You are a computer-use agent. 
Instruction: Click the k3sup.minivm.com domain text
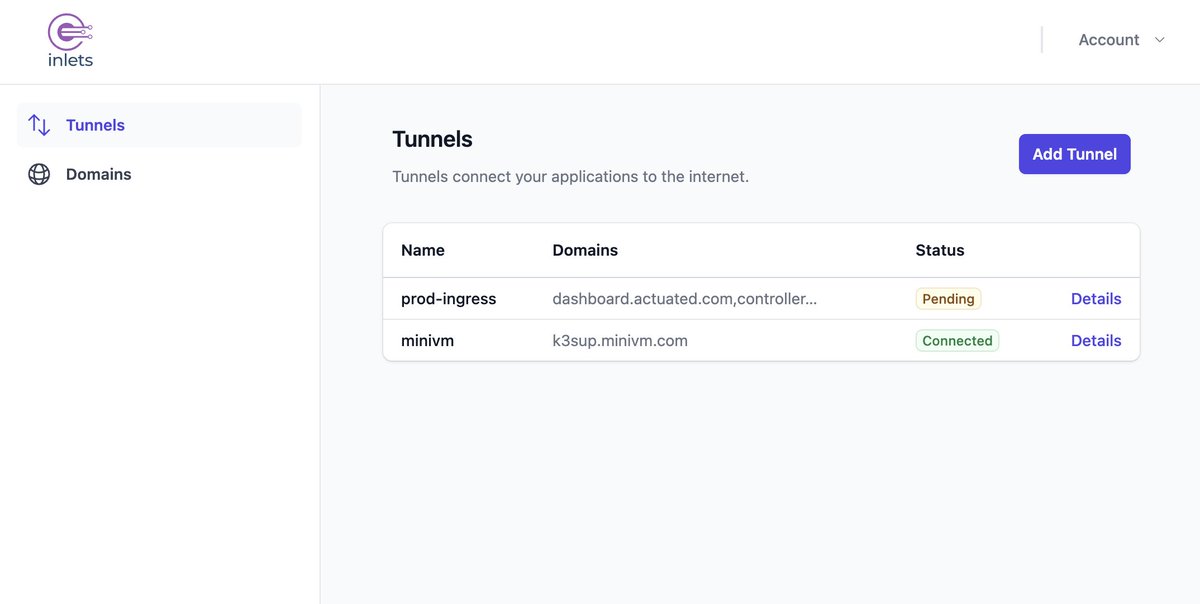point(620,341)
